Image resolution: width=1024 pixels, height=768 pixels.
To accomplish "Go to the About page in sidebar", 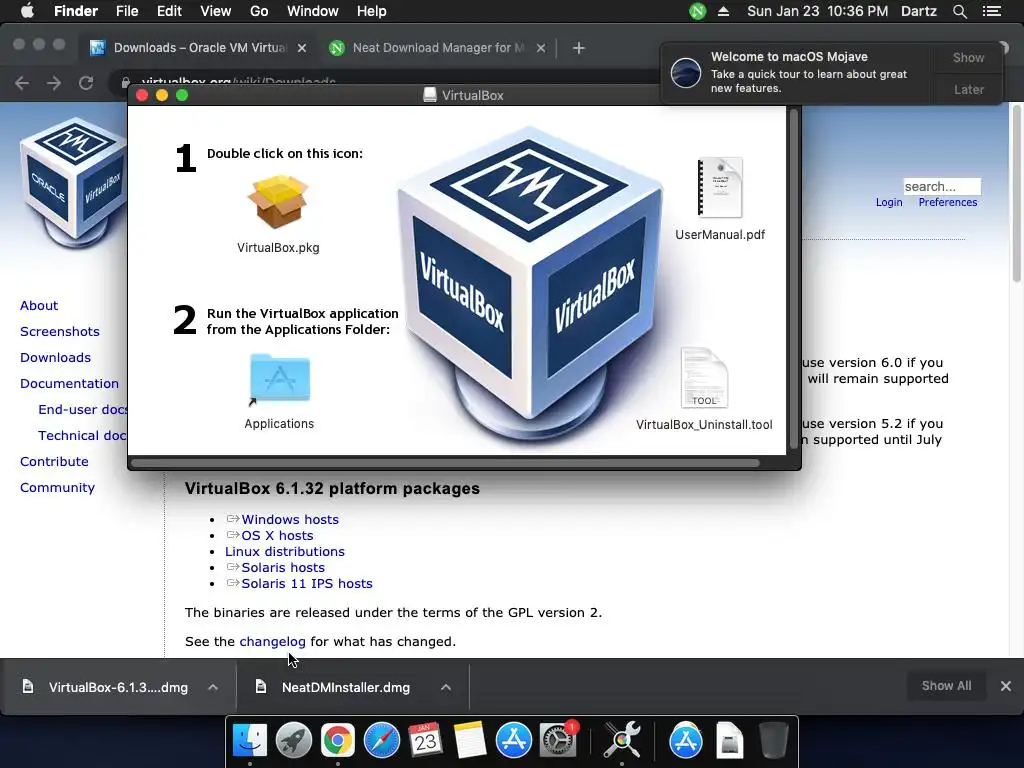I will coord(39,305).
